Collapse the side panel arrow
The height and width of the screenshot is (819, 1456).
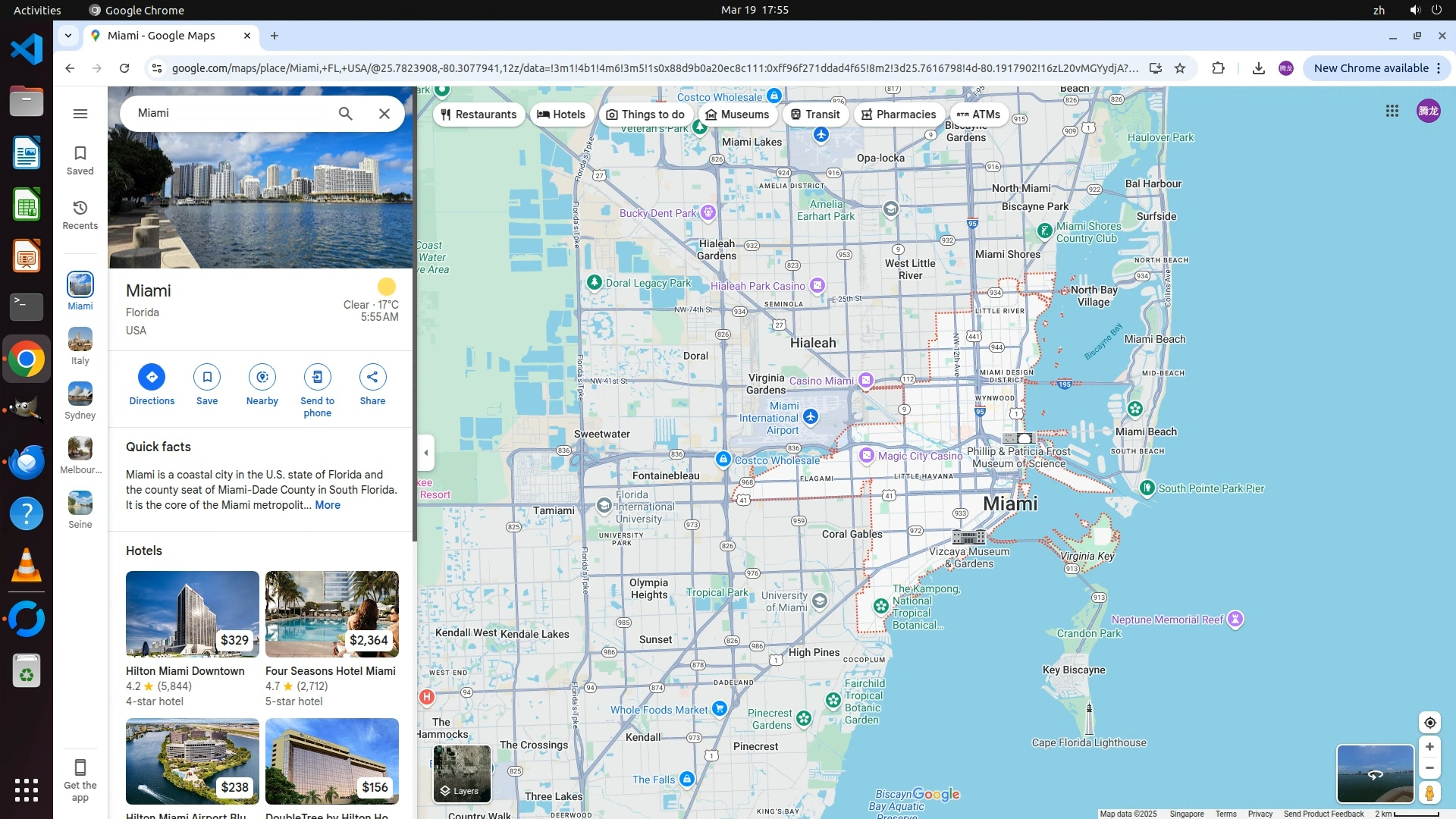(426, 453)
